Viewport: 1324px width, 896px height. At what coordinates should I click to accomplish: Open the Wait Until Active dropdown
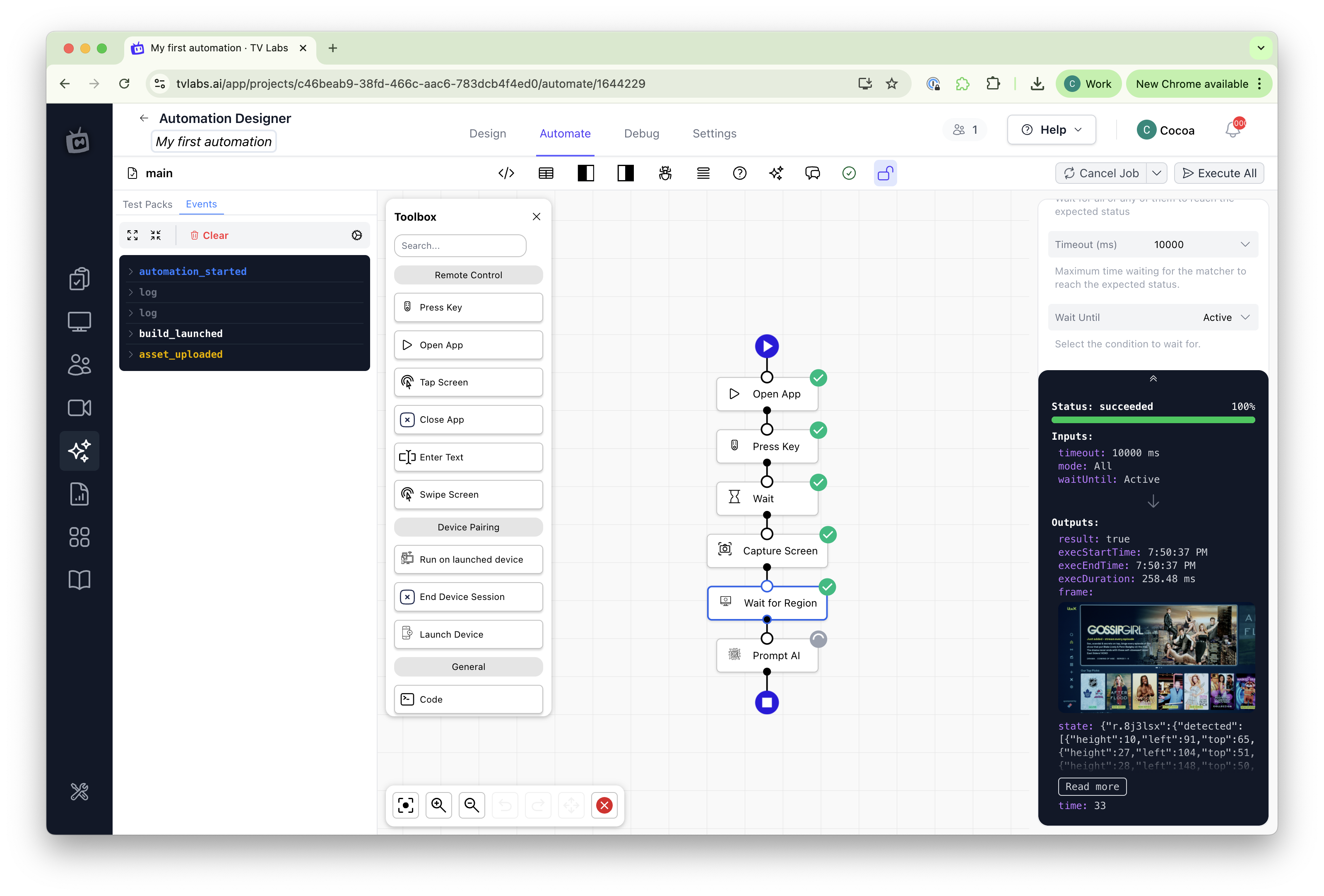[1153, 317]
